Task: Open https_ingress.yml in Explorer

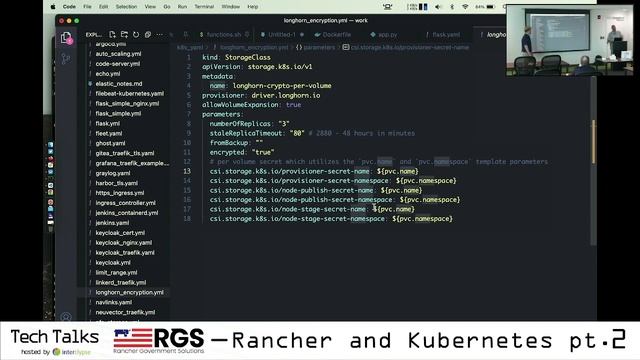Action: click(x=120, y=193)
